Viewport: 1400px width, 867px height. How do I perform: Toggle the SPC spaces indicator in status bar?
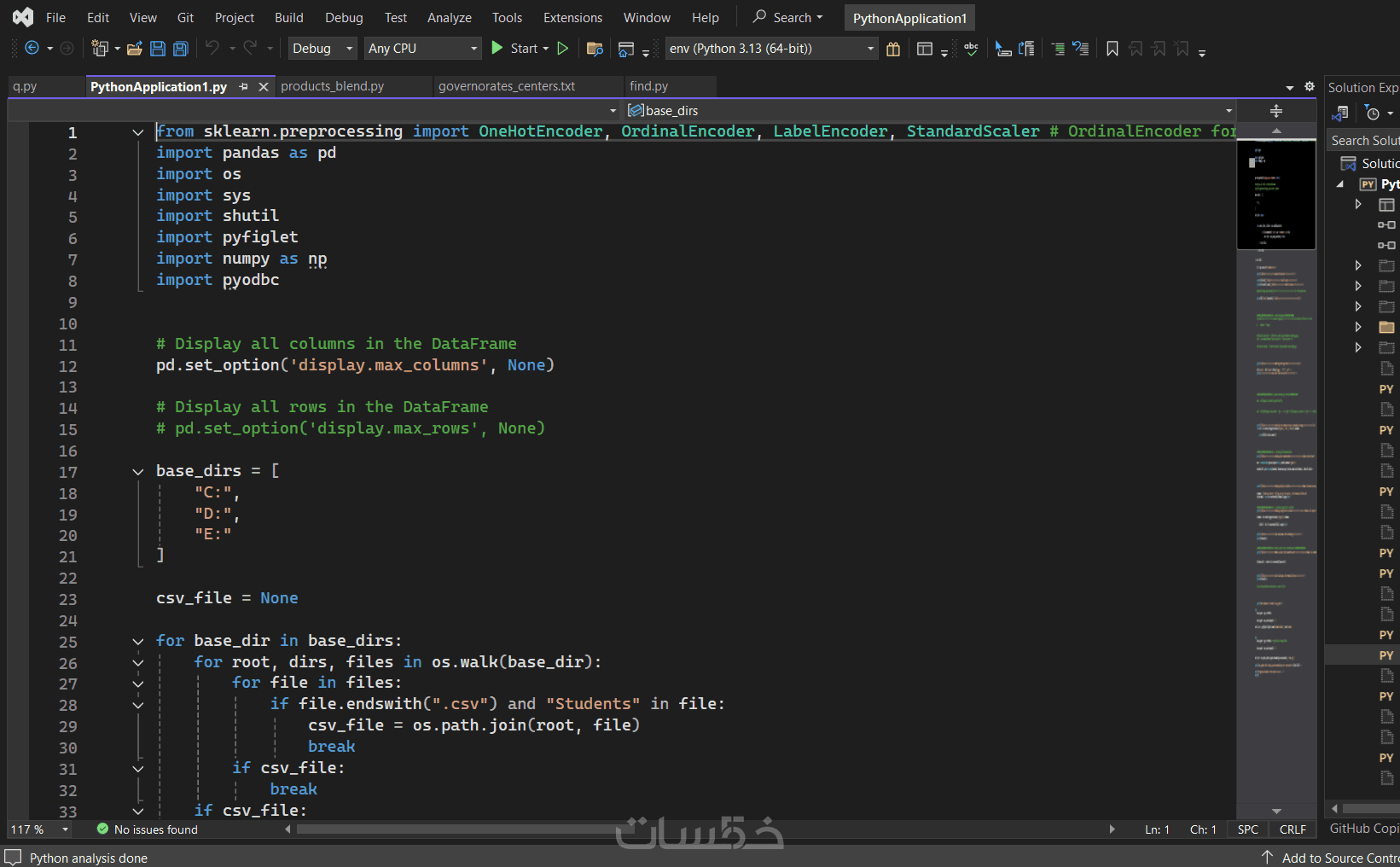1248,829
